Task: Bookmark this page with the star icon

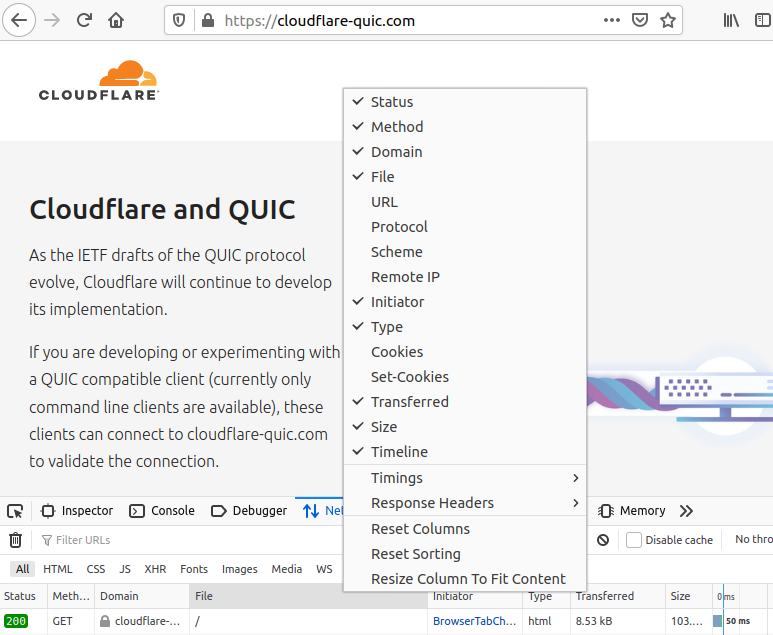Action: pyautogui.click(x=668, y=20)
